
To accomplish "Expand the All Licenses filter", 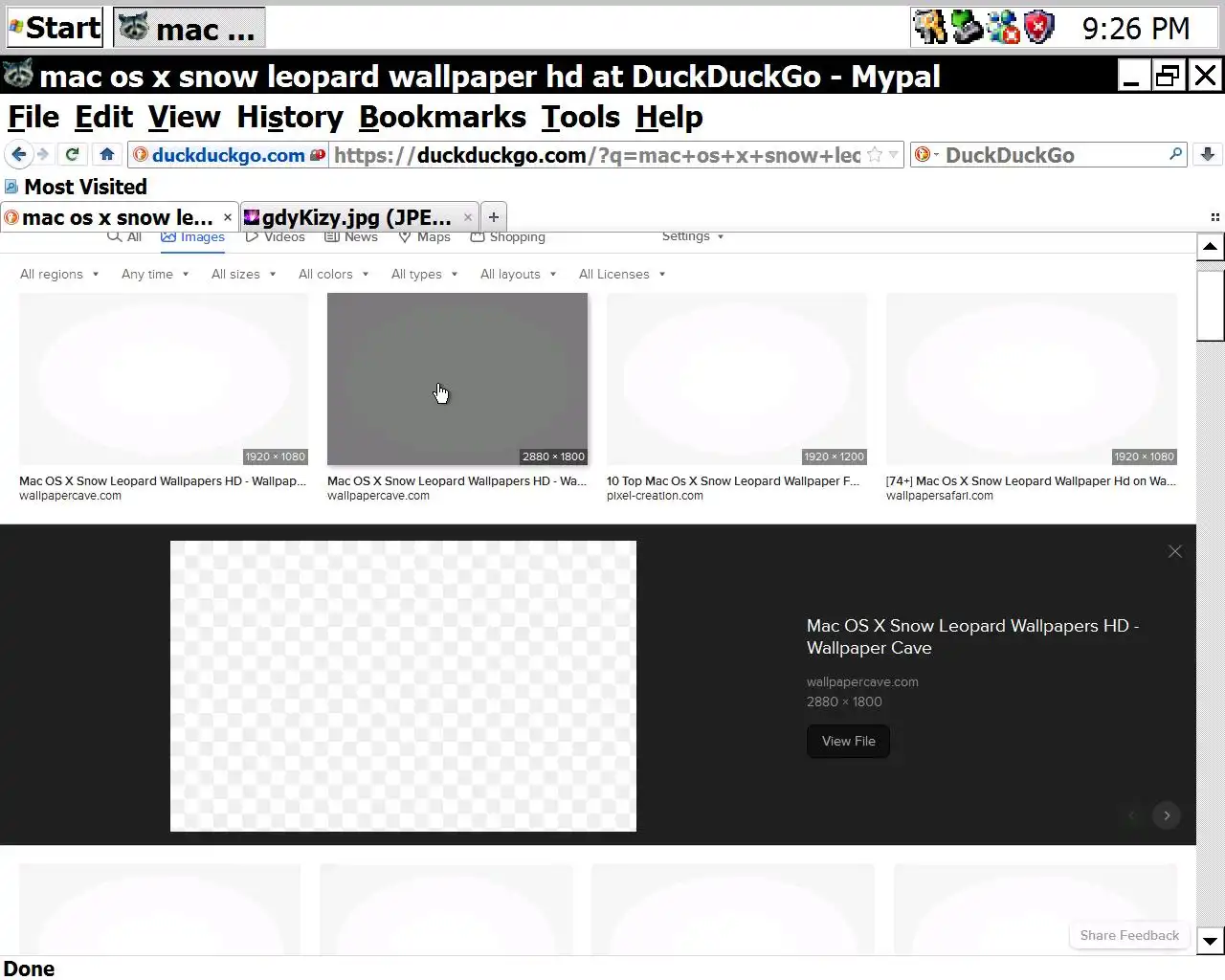I will (x=621, y=274).
